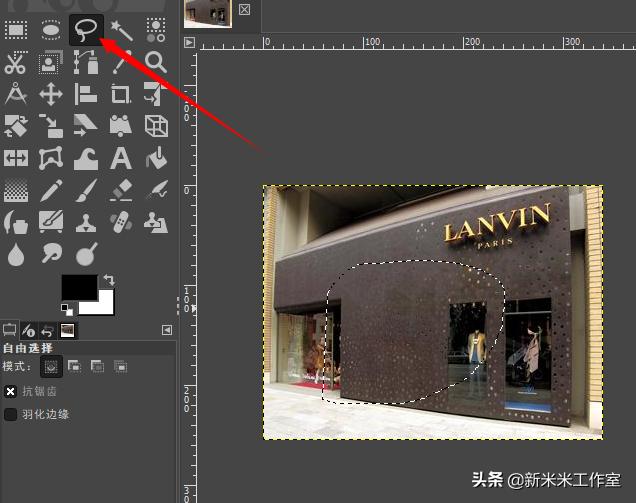Viewport: 636px width, 503px height.
Task: Toggle the 抗锯齿 antialiasing checkbox
Action: pos(10,391)
